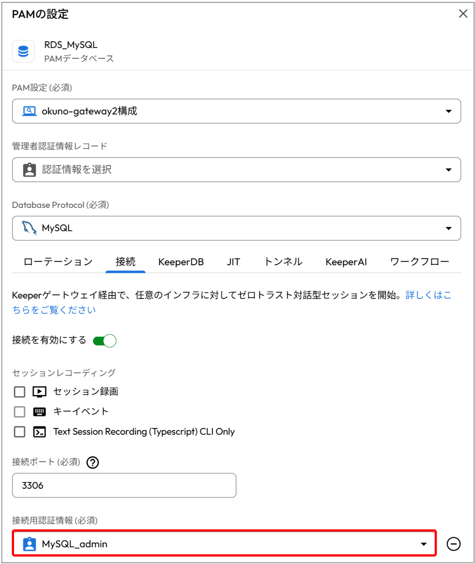Switch to the JIT tab

[x=233, y=262]
